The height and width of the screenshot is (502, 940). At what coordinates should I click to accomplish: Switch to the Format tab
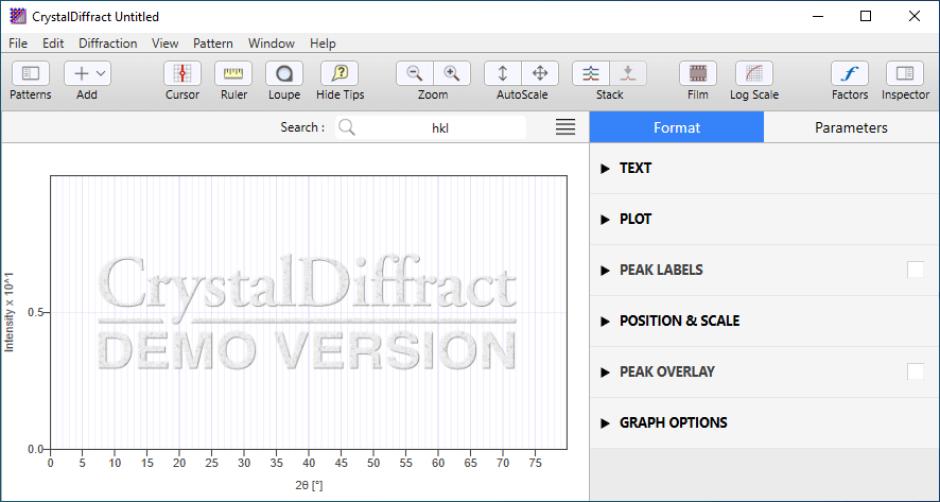coord(677,127)
